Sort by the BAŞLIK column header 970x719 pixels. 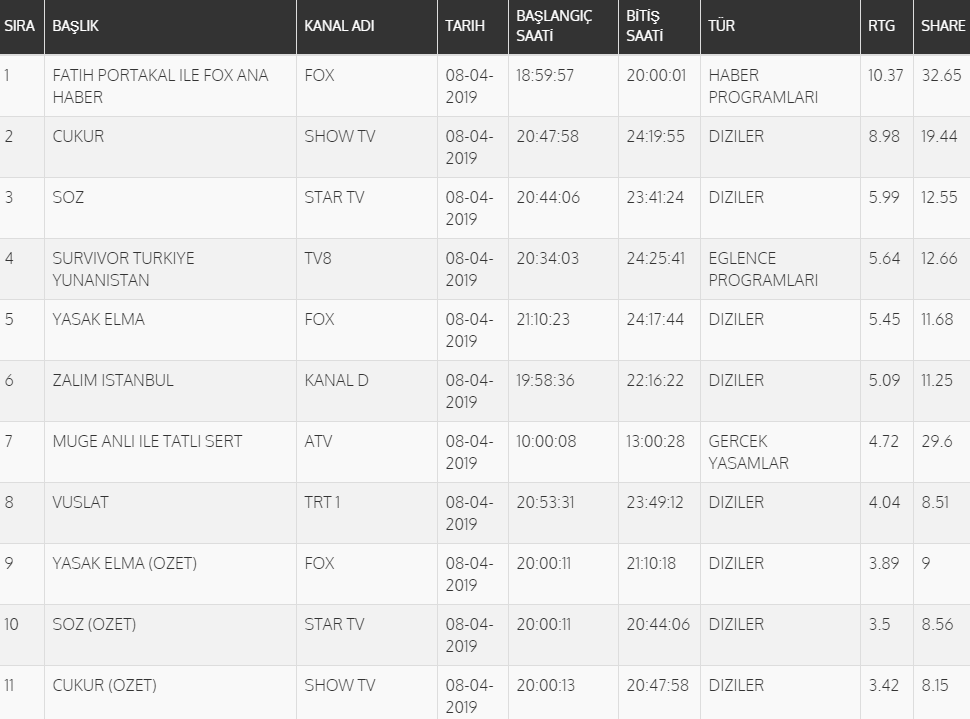click(x=76, y=26)
